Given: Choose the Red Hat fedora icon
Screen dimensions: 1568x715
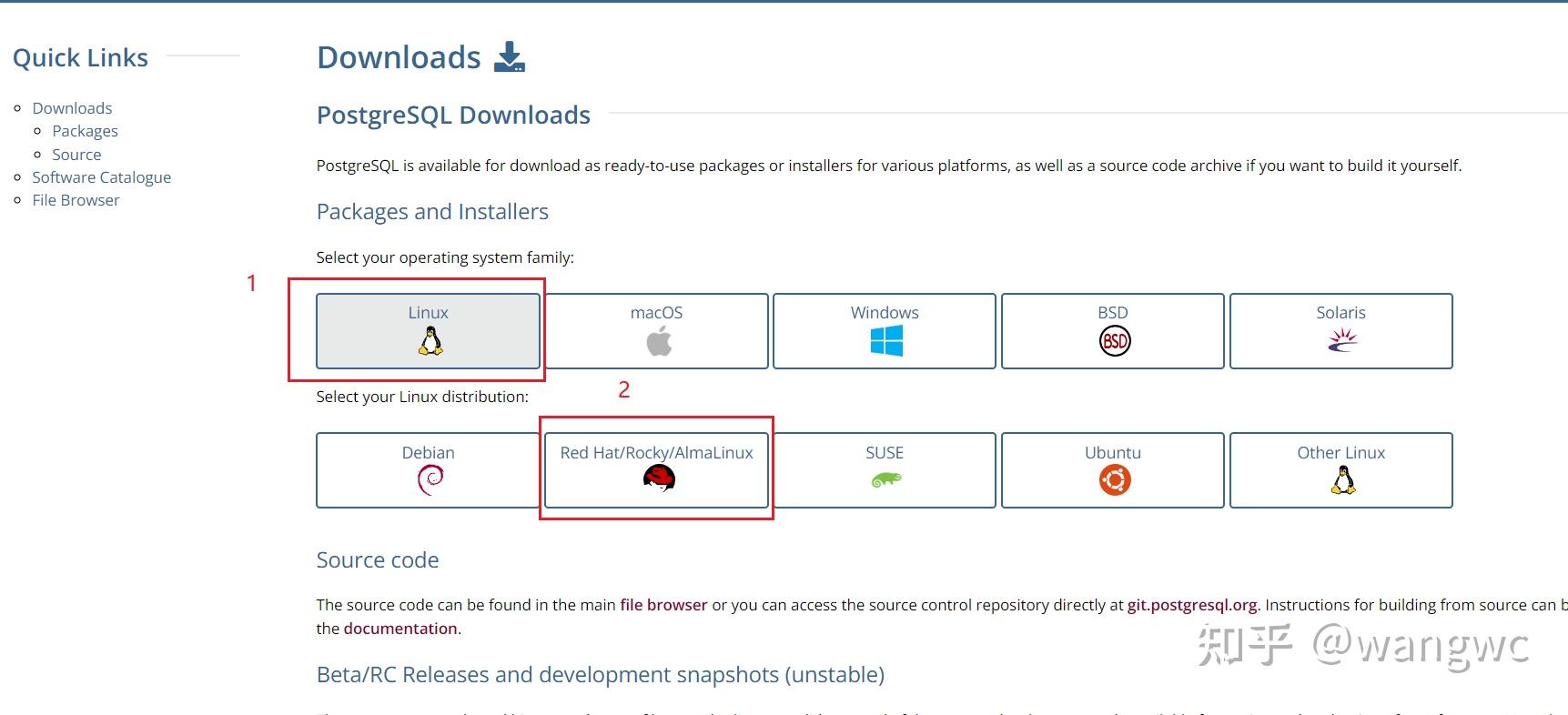Looking at the screenshot, I should pos(659,478).
